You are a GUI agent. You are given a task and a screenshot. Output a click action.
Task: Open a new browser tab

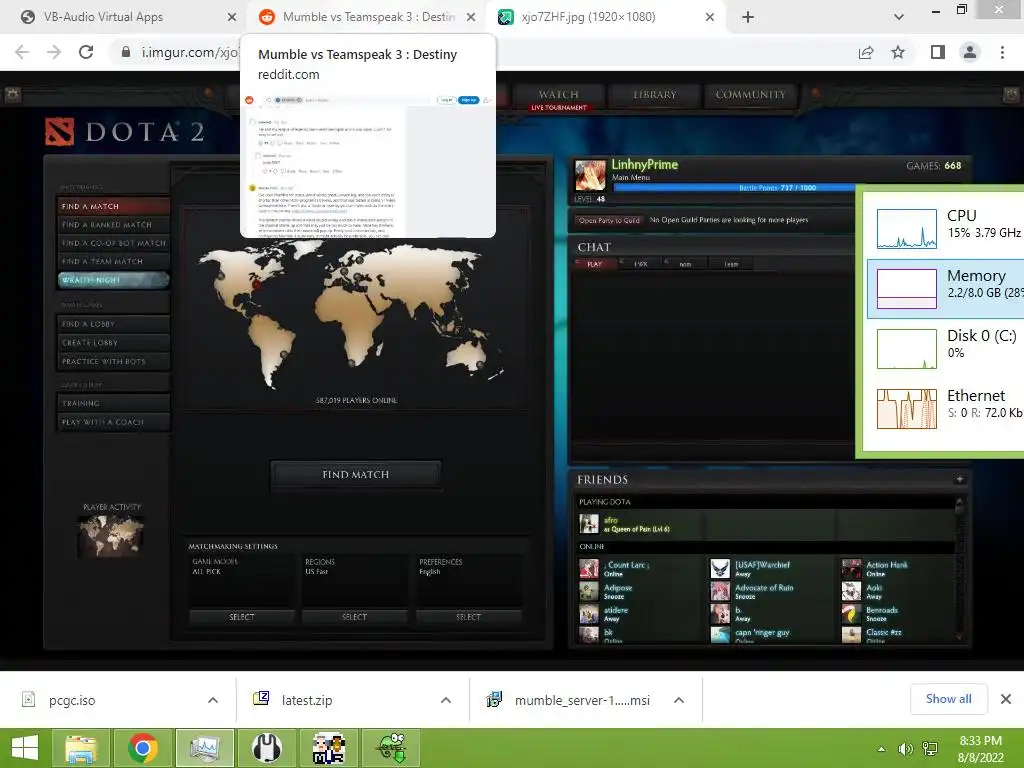coord(748,17)
